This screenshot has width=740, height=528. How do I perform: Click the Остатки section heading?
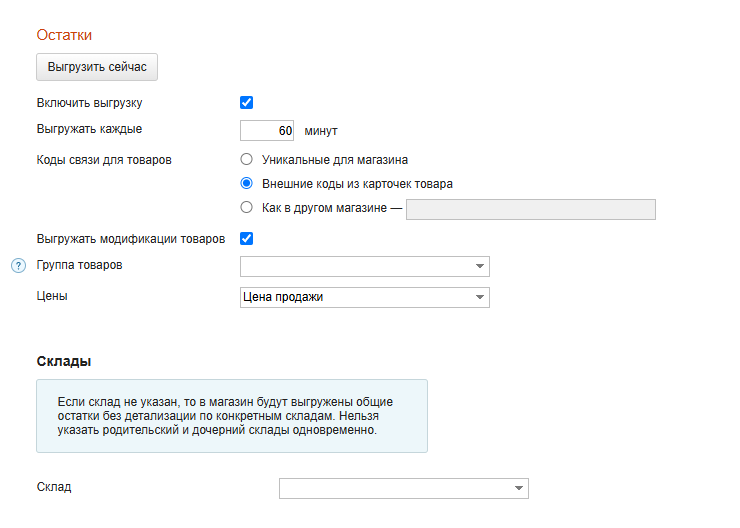point(64,35)
